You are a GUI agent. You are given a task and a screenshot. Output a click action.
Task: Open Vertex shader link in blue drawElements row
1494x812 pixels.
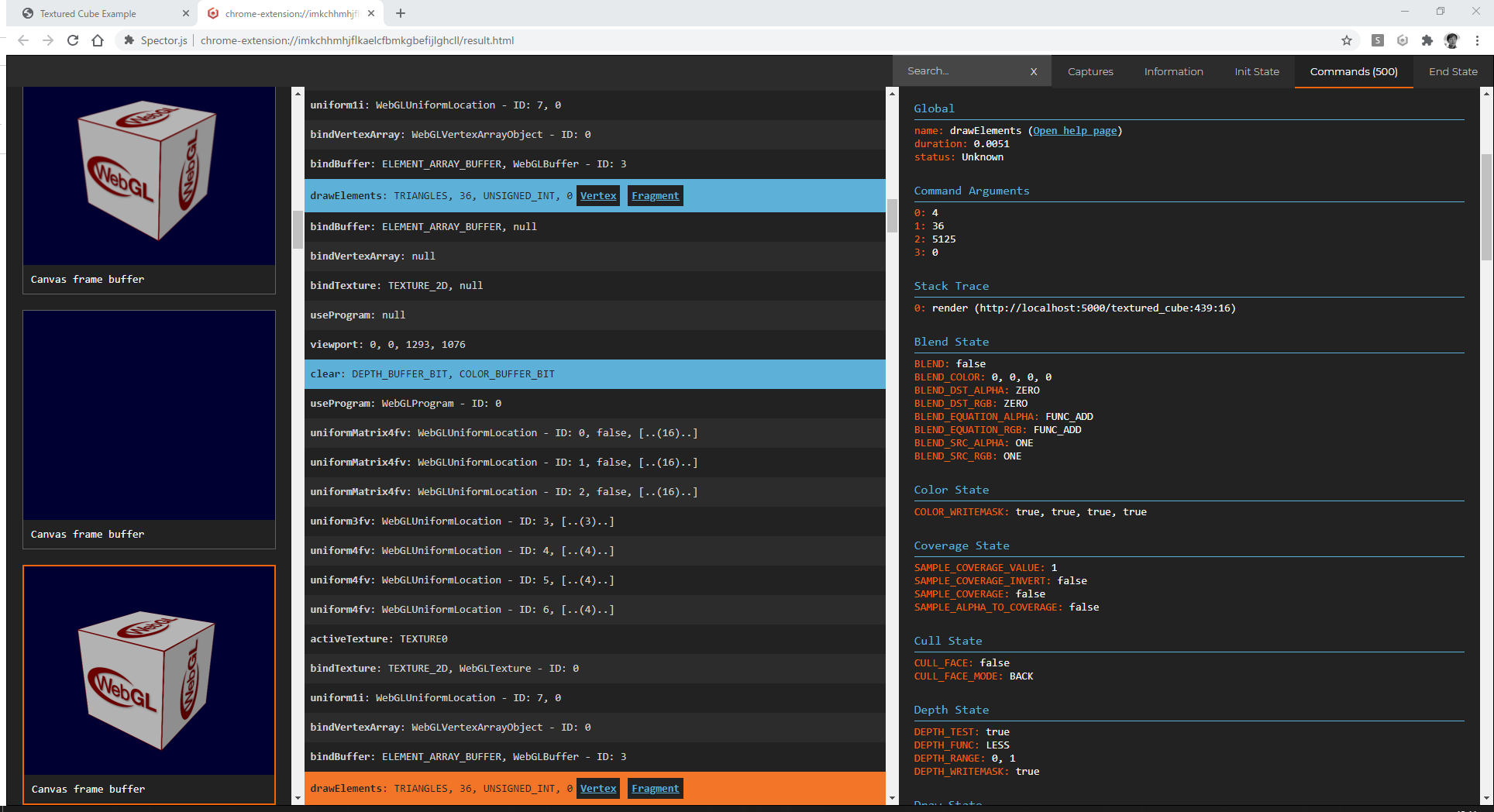pyautogui.click(x=598, y=196)
